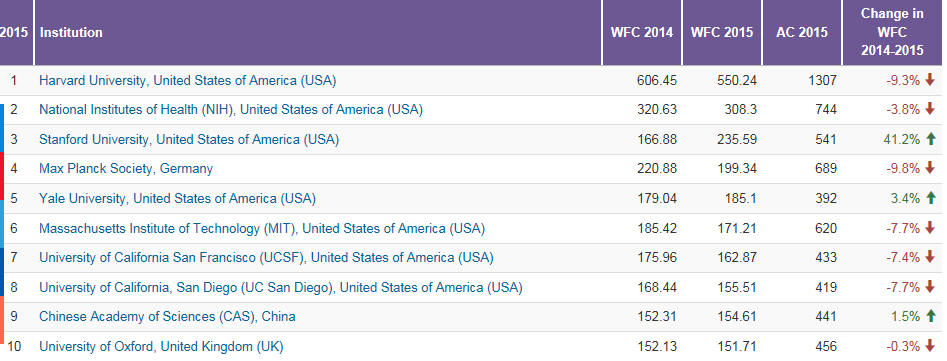
Task: Click the red down arrow beside -9.8%
Action: [x=929, y=168]
